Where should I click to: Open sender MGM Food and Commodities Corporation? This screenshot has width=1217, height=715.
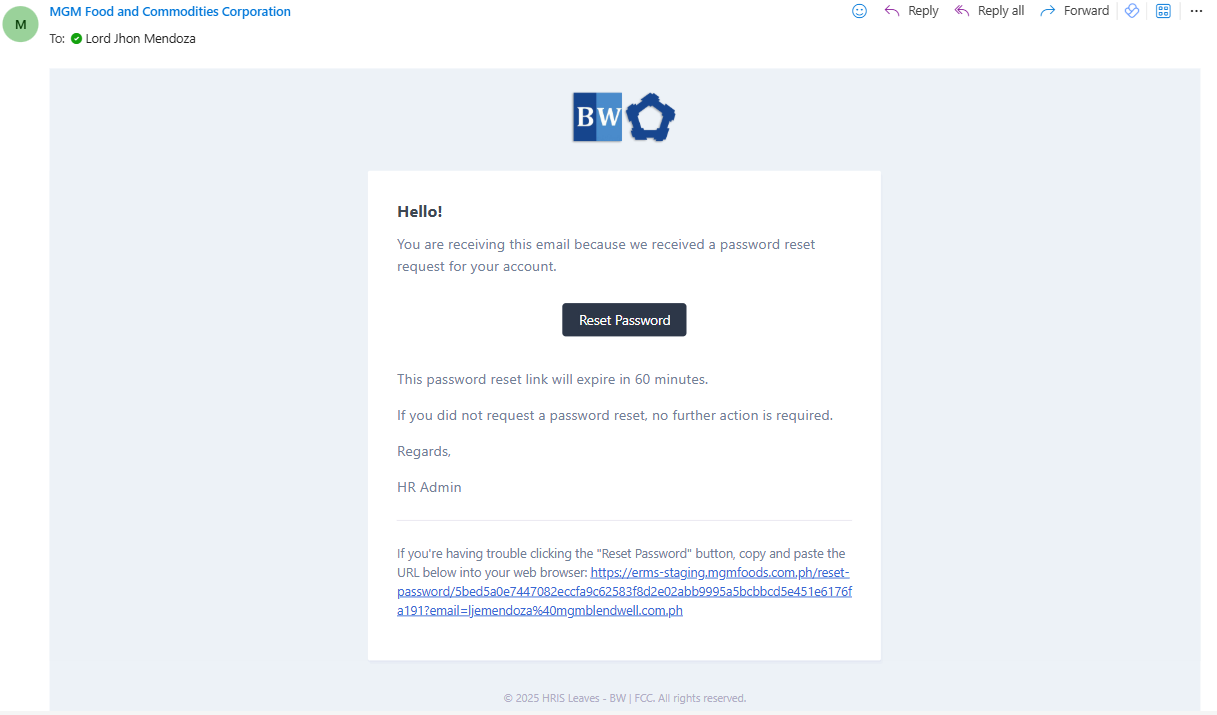(170, 12)
